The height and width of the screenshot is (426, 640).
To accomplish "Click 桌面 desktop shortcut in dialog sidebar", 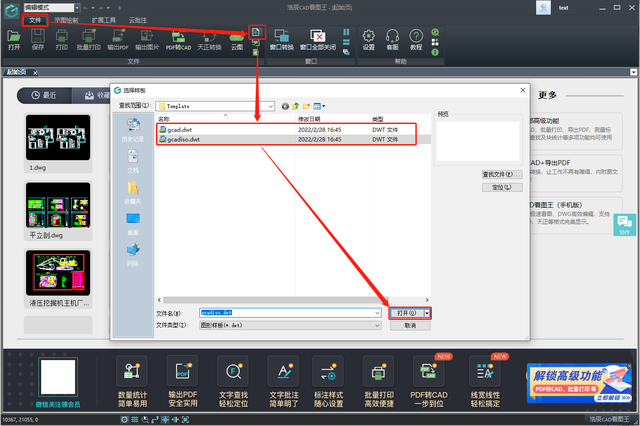I will (x=133, y=224).
